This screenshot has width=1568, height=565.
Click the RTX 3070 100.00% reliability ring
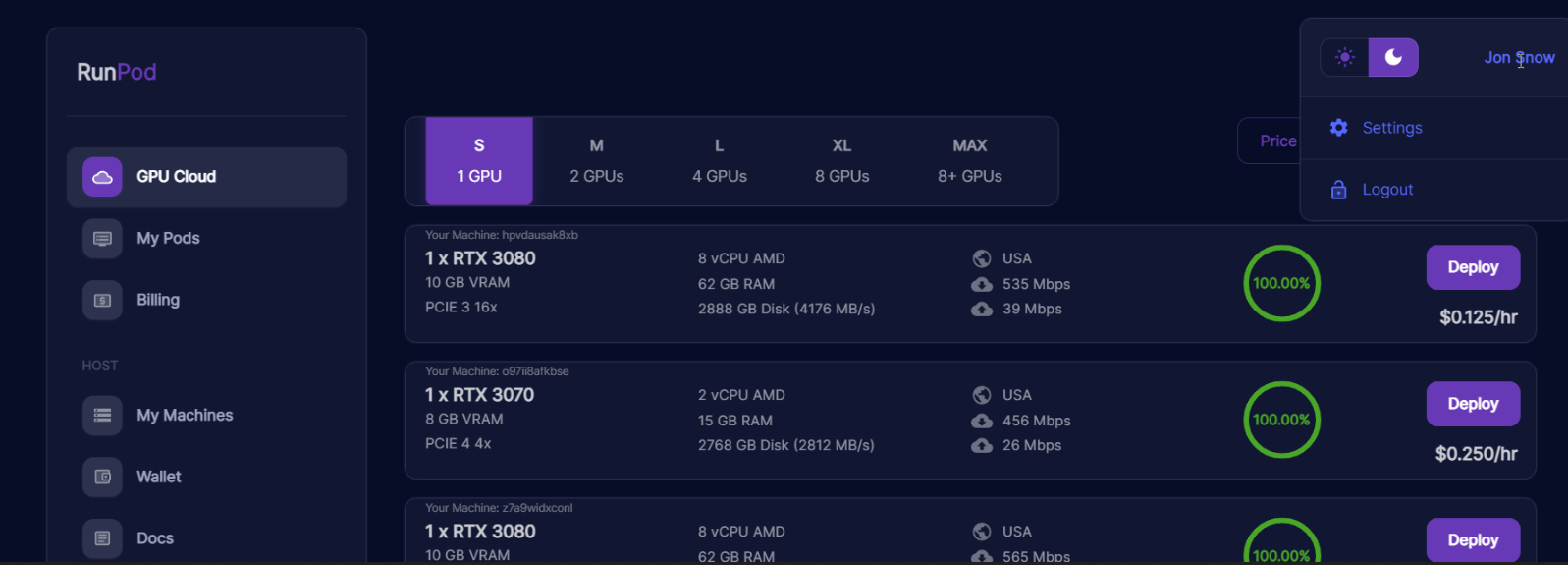tap(1281, 420)
